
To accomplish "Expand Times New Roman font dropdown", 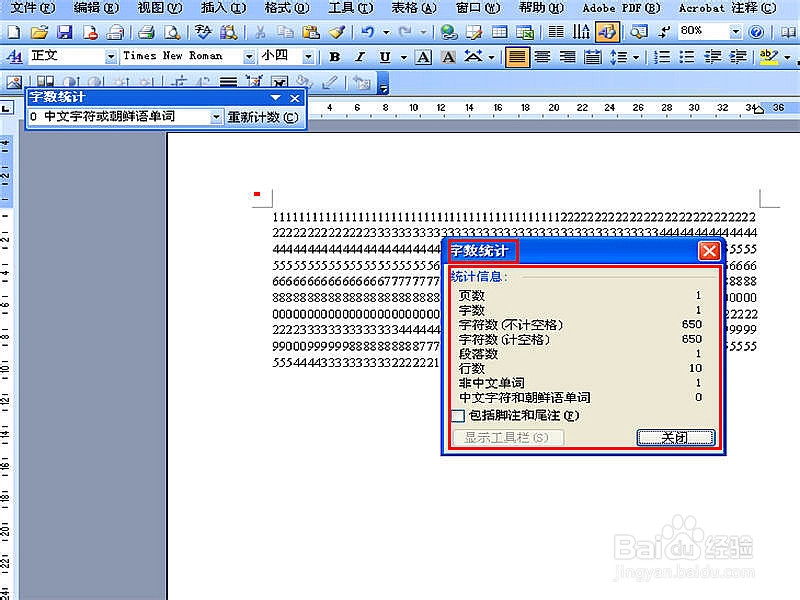I will (248, 57).
